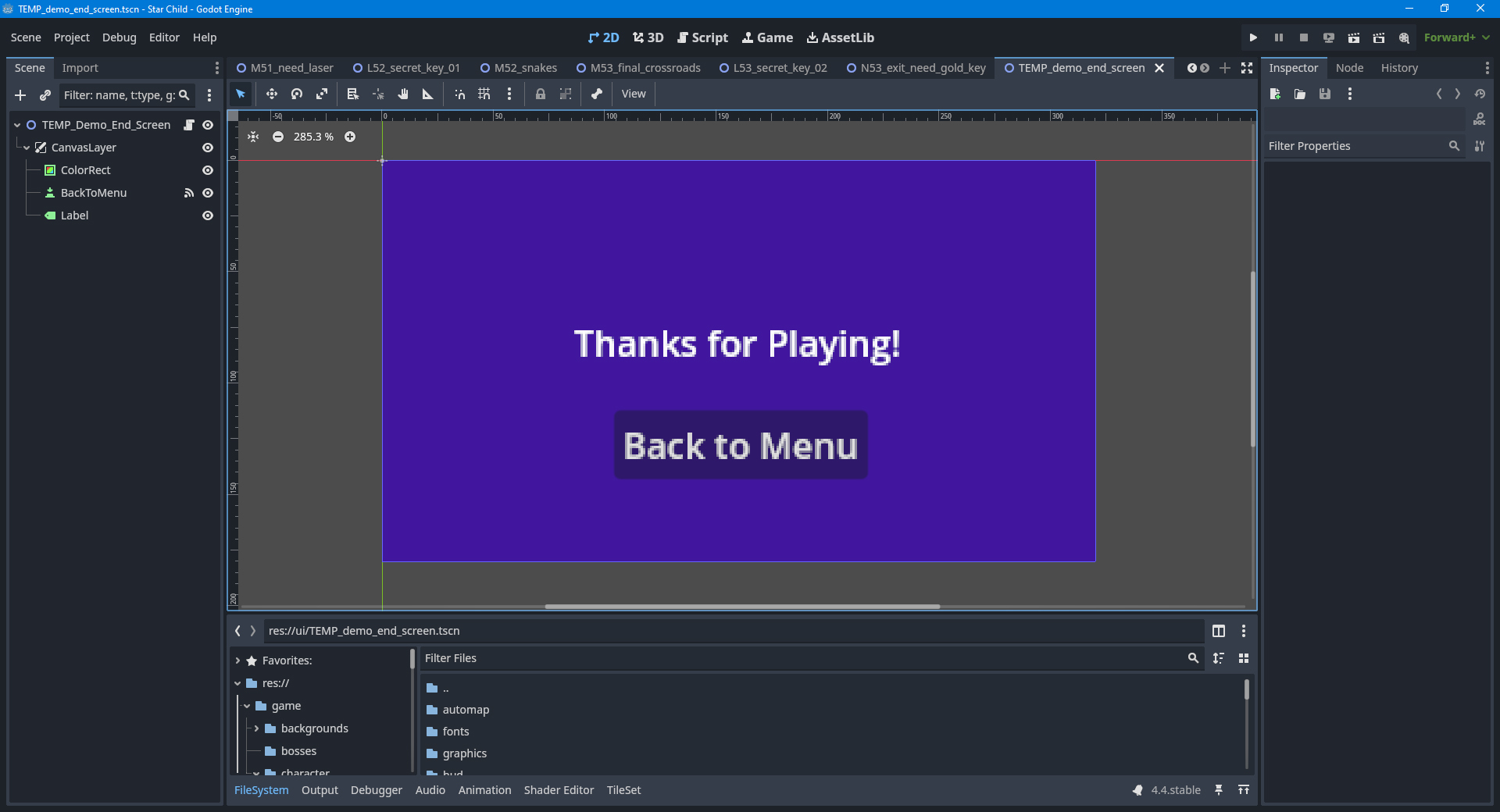Screen dimensions: 1500x812
Task: Save the edited resource in Inspector
Action: coord(1325,94)
